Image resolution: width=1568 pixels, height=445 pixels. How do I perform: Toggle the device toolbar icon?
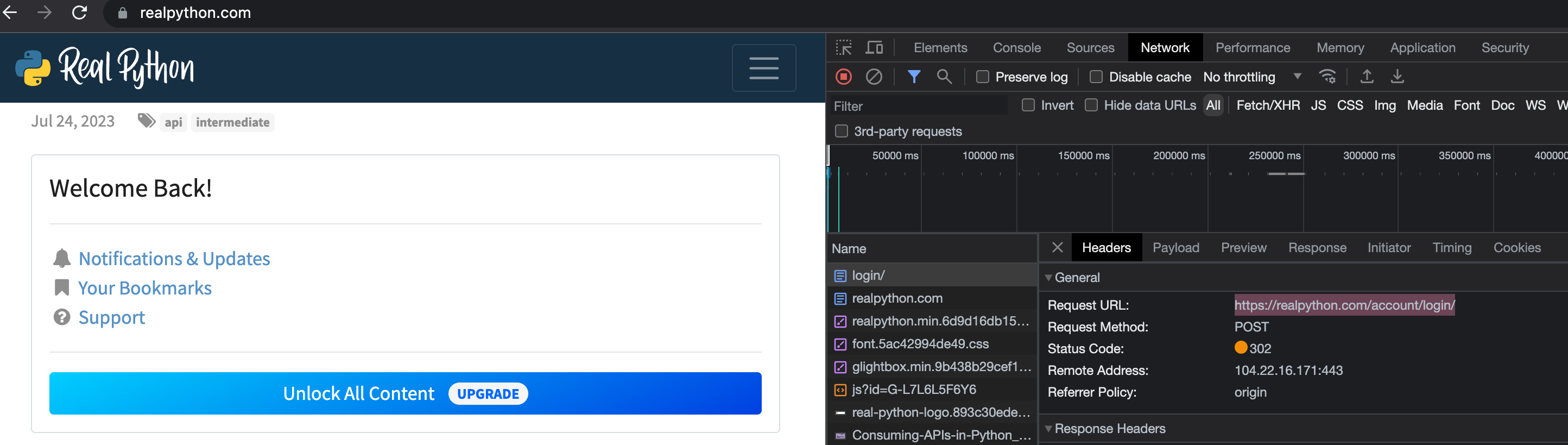coord(874,47)
